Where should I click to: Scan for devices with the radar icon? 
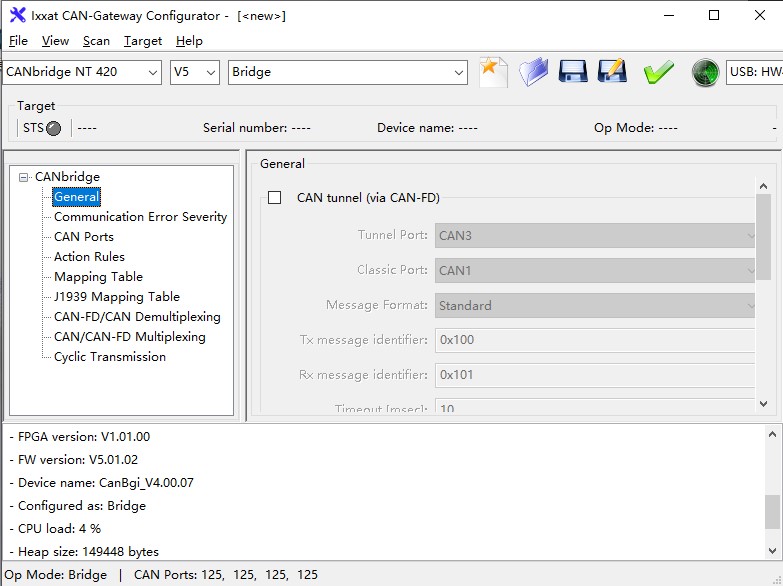click(x=705, y=72)
